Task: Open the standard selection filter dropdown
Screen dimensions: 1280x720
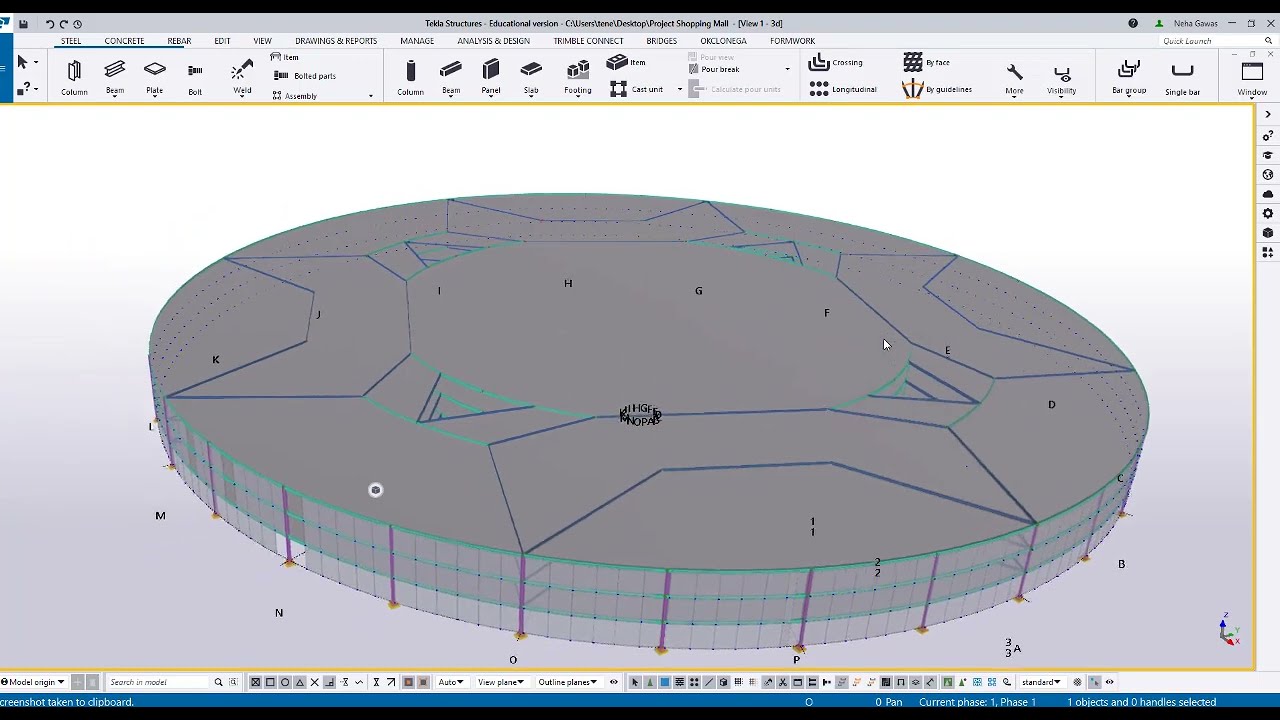Action: coord(1041,682)
